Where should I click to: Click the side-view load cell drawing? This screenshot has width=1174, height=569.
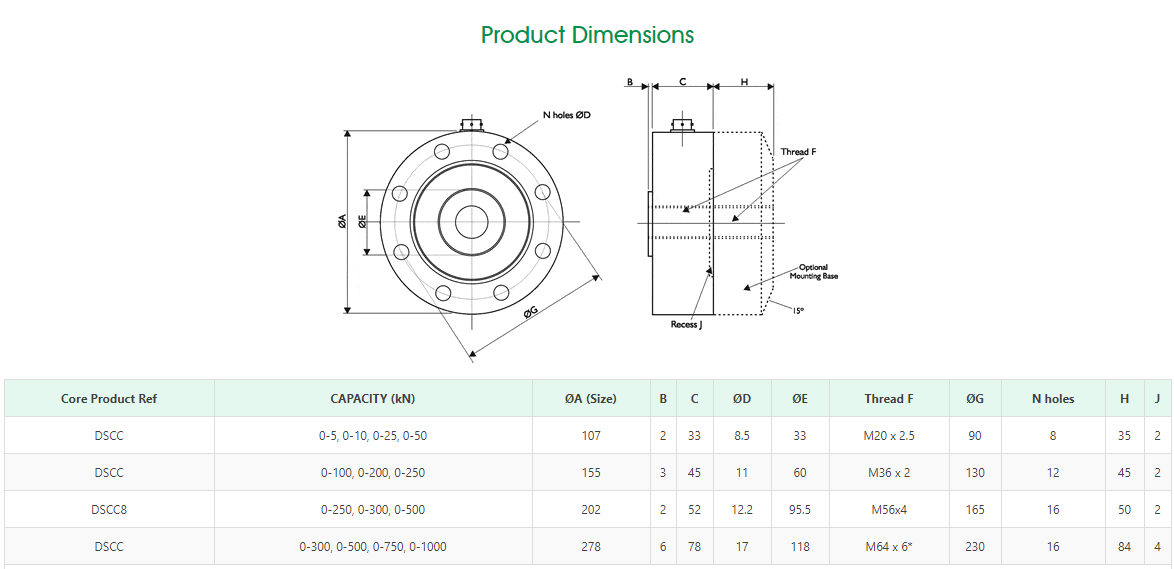click(710, 222)
